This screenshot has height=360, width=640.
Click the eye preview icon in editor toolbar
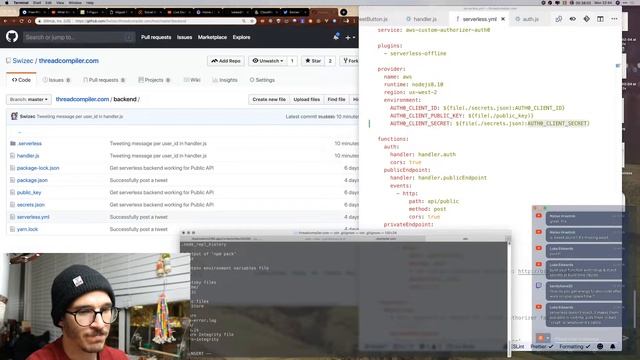click(573, 19)
